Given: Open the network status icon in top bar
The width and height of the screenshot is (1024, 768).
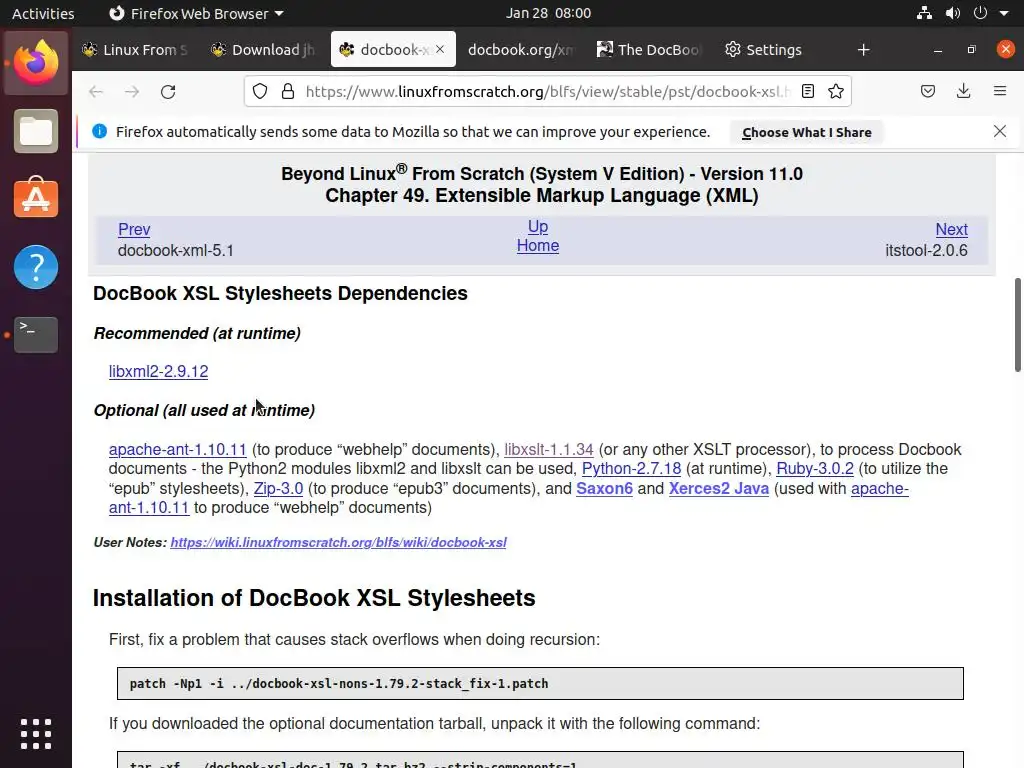Looking at the screenshot, I should click(924, 13).
